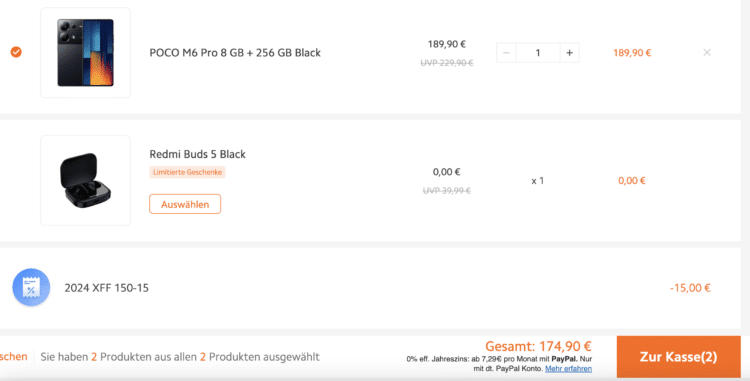
Task: Increase POCO M6 Pro quantity with plus
Action: pyautogui.click(x=569, y=53)
